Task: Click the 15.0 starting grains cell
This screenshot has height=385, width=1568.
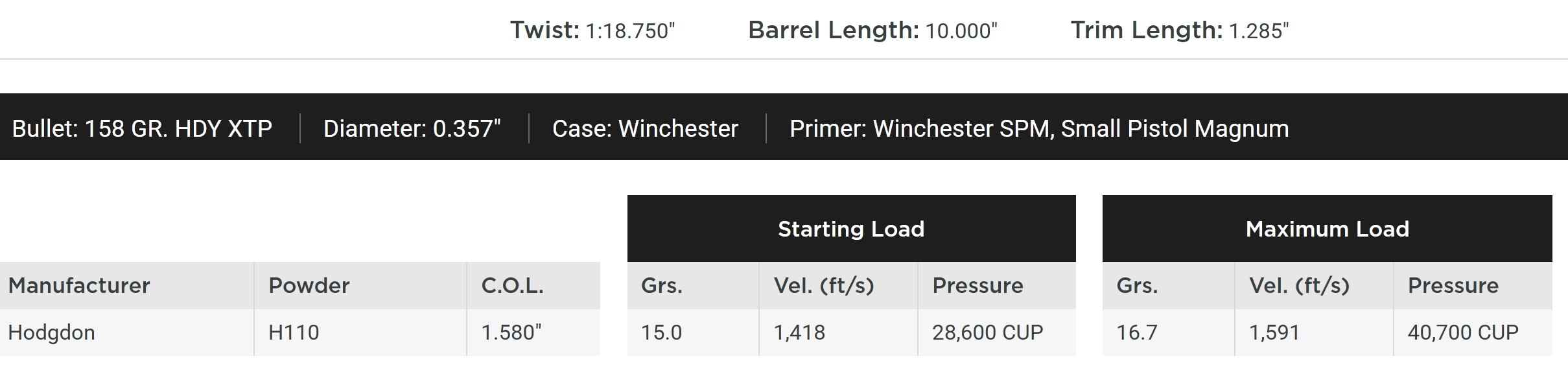Action: (661, 332)
